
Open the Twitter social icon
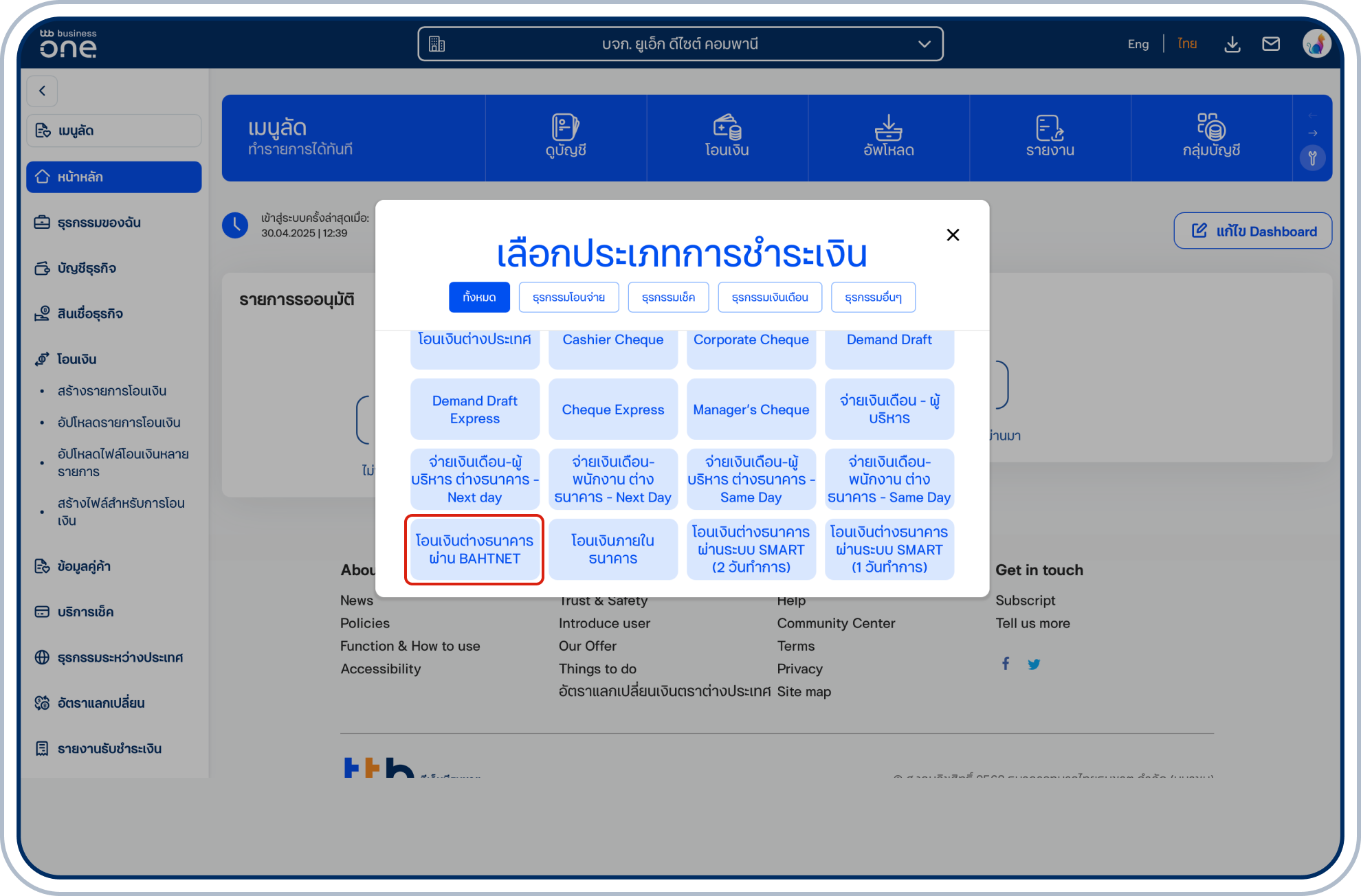tap(1034, 664)
